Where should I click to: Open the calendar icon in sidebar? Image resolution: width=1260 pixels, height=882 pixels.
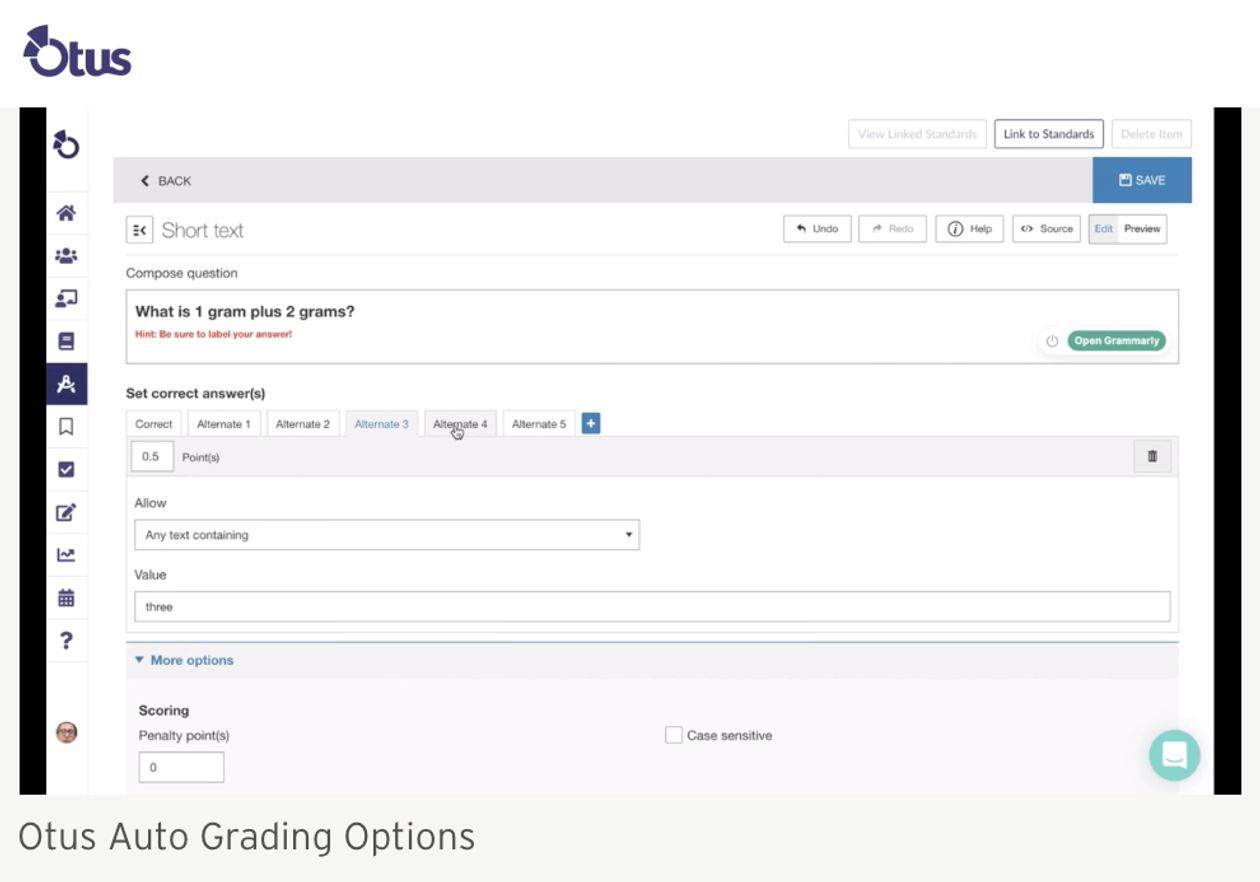[66, 598]
